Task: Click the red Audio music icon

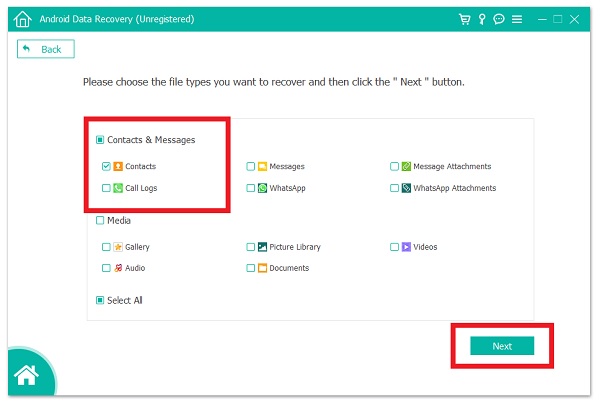Action: click(x=118, y=268)
